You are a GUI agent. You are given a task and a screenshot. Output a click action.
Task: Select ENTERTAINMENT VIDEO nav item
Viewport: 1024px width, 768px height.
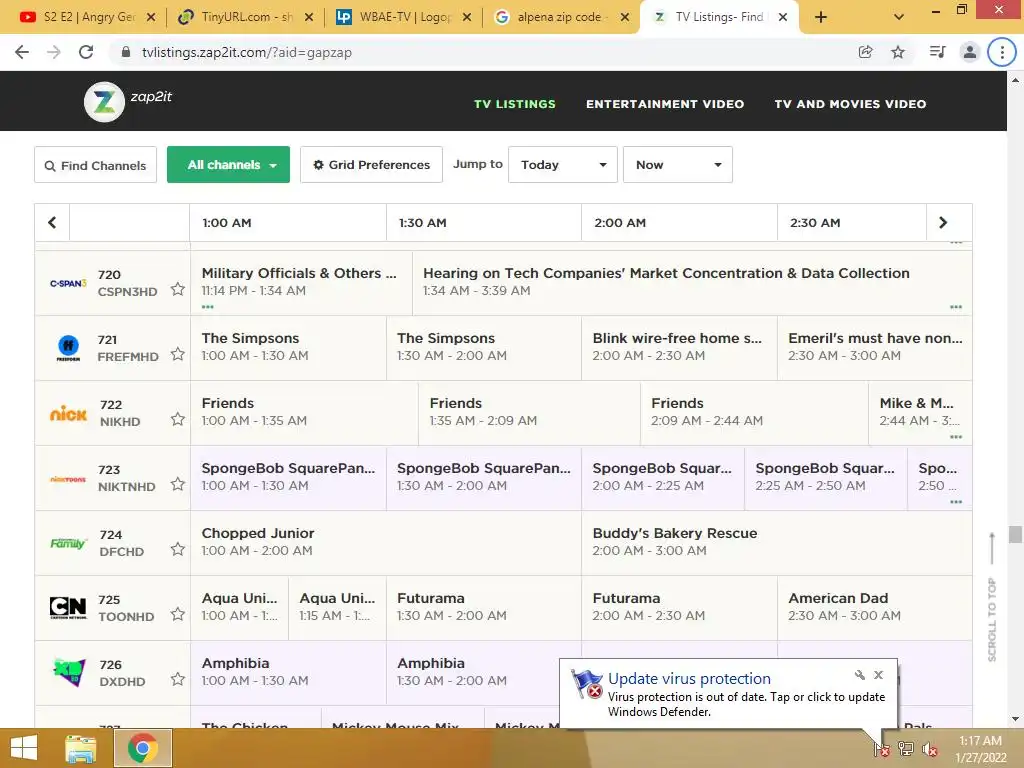pyautogui.click(x=665, y=104)
